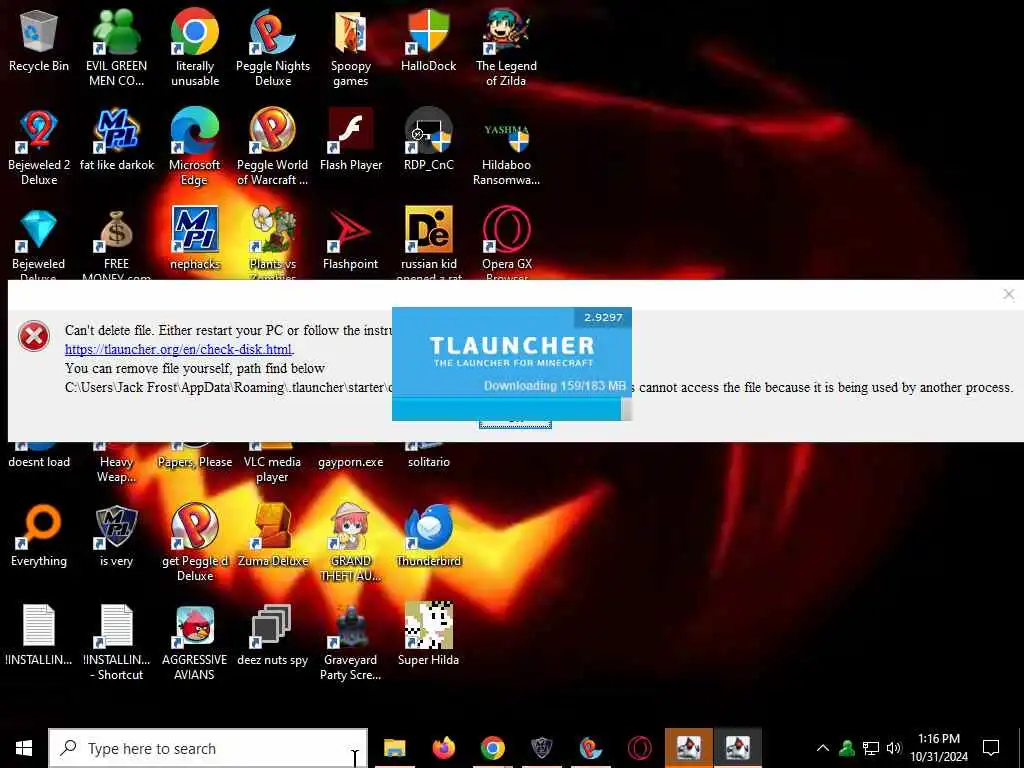Launch Firefox from the taskbar
The image size is (1024, 768).
point(443,748)
